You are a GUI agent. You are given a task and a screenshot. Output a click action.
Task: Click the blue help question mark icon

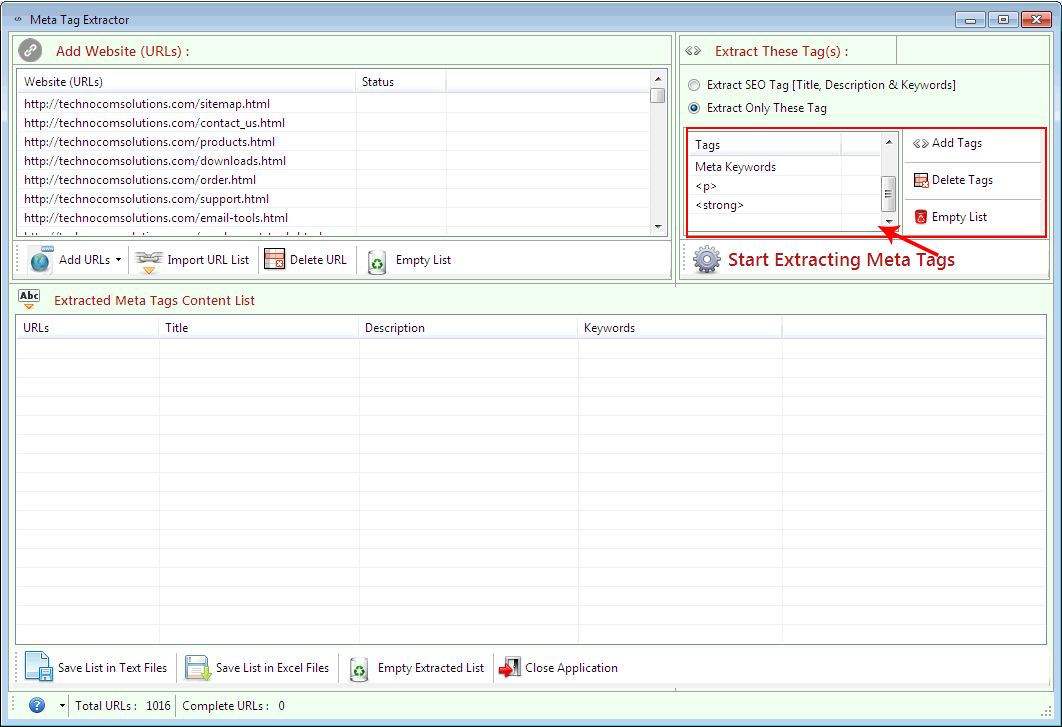click(37, 705)
